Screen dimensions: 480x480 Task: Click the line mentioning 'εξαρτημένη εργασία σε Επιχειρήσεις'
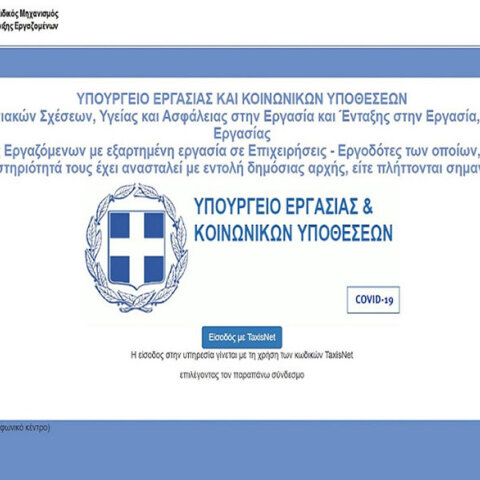240,151
